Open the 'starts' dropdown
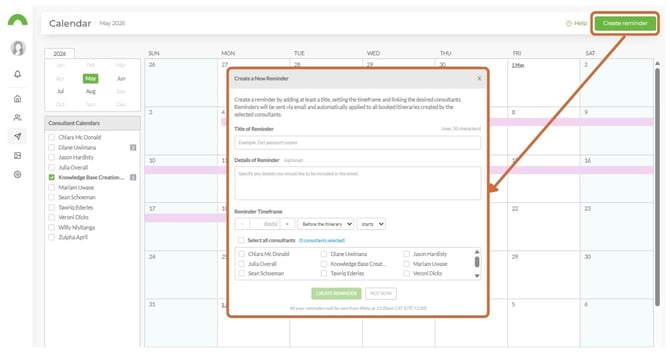This screenshot has width=670, height=364. point(371,224)
